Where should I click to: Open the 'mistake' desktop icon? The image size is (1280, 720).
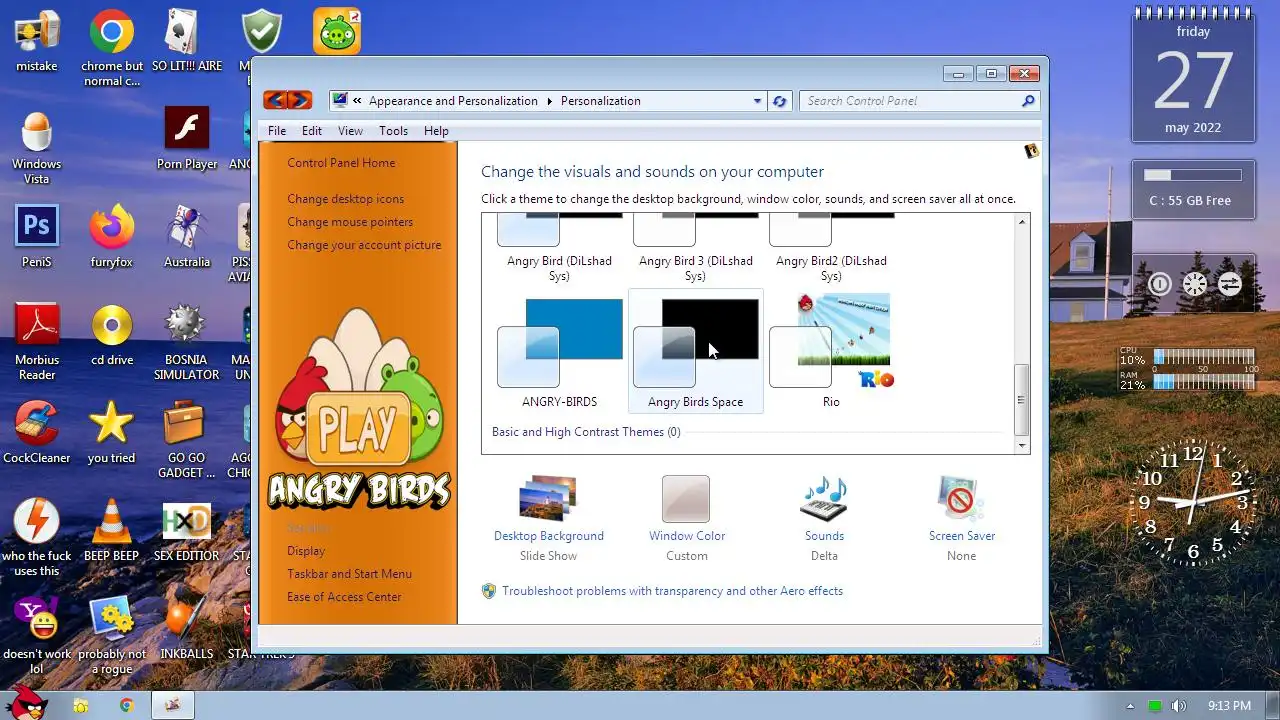37,42
